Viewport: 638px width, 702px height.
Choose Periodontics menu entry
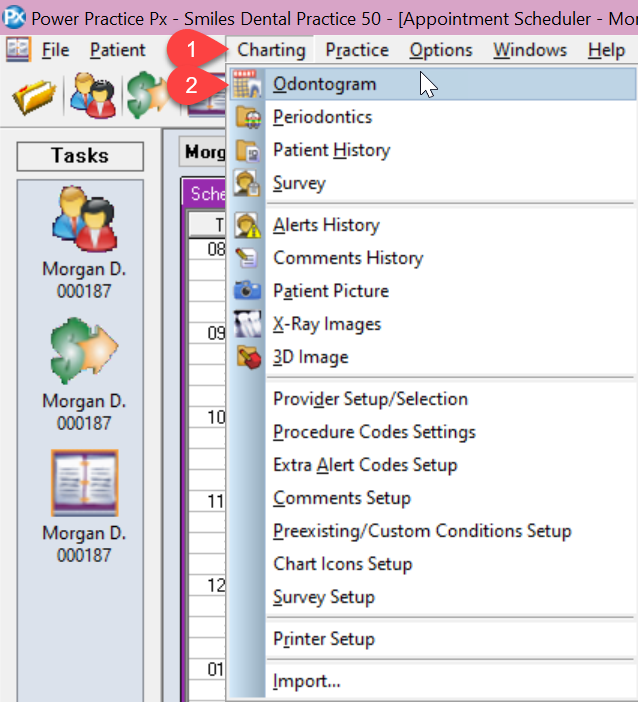click(x=432, y=117)
